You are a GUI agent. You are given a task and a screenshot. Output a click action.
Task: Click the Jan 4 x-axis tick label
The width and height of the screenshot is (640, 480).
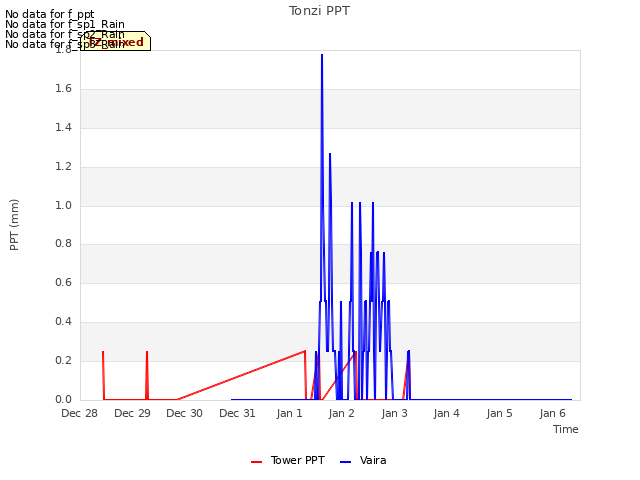447,413
